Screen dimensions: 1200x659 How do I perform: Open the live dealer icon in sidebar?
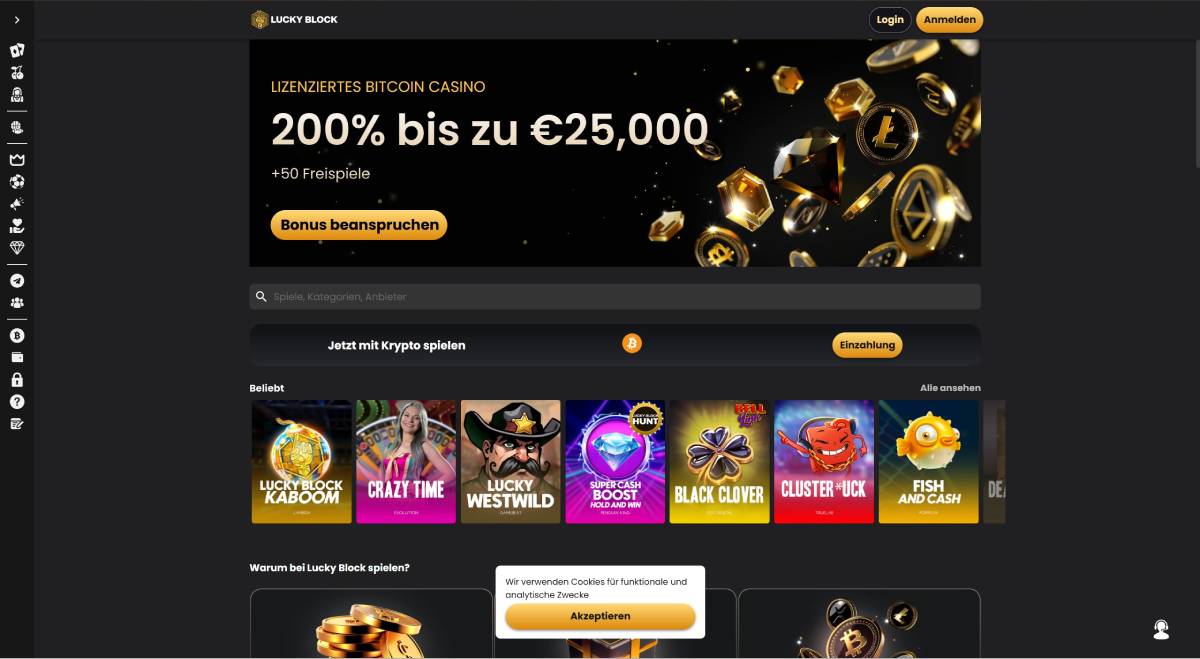[x=17, y=96]
